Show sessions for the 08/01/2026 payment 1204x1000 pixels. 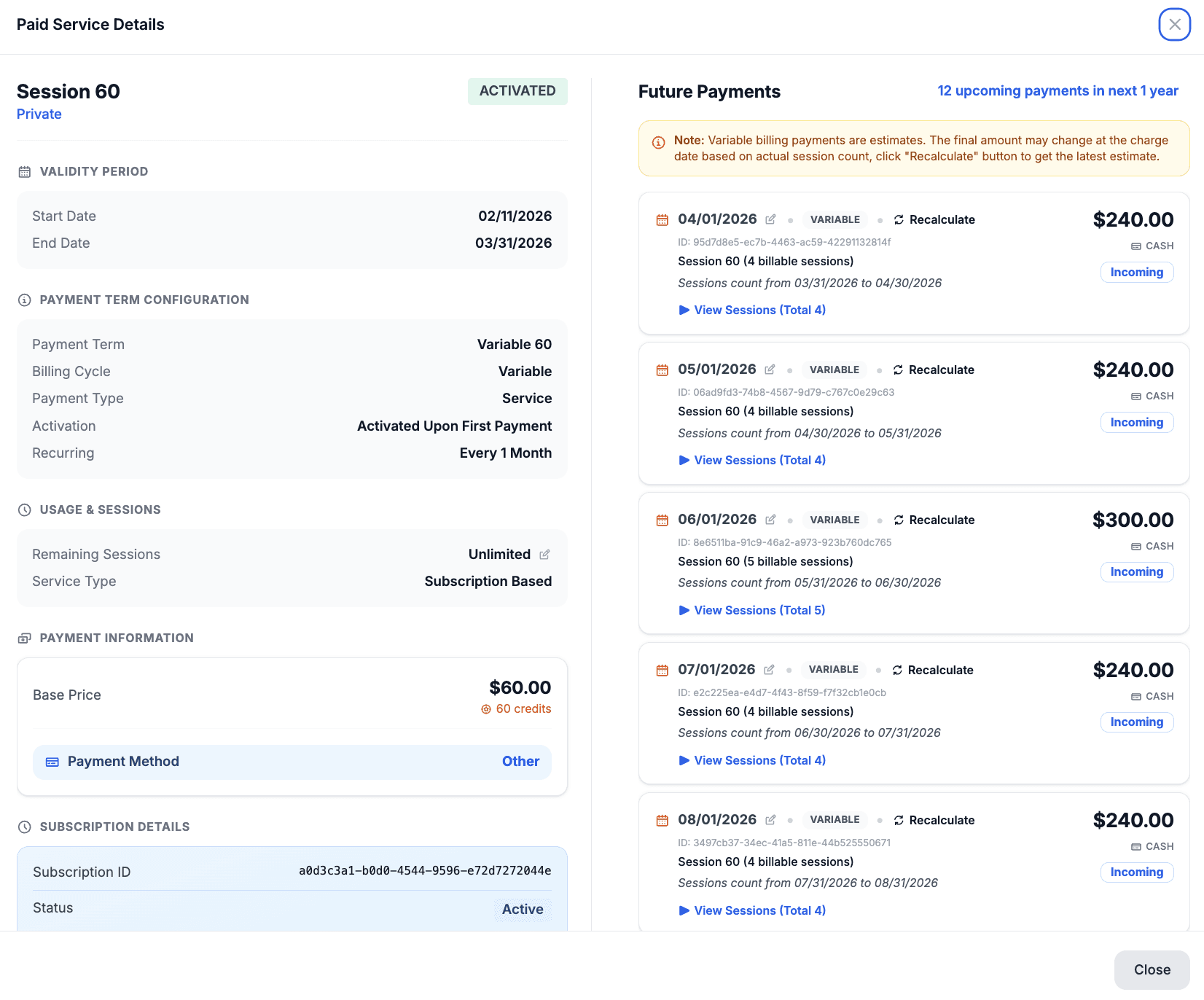(x=752, y=910)
